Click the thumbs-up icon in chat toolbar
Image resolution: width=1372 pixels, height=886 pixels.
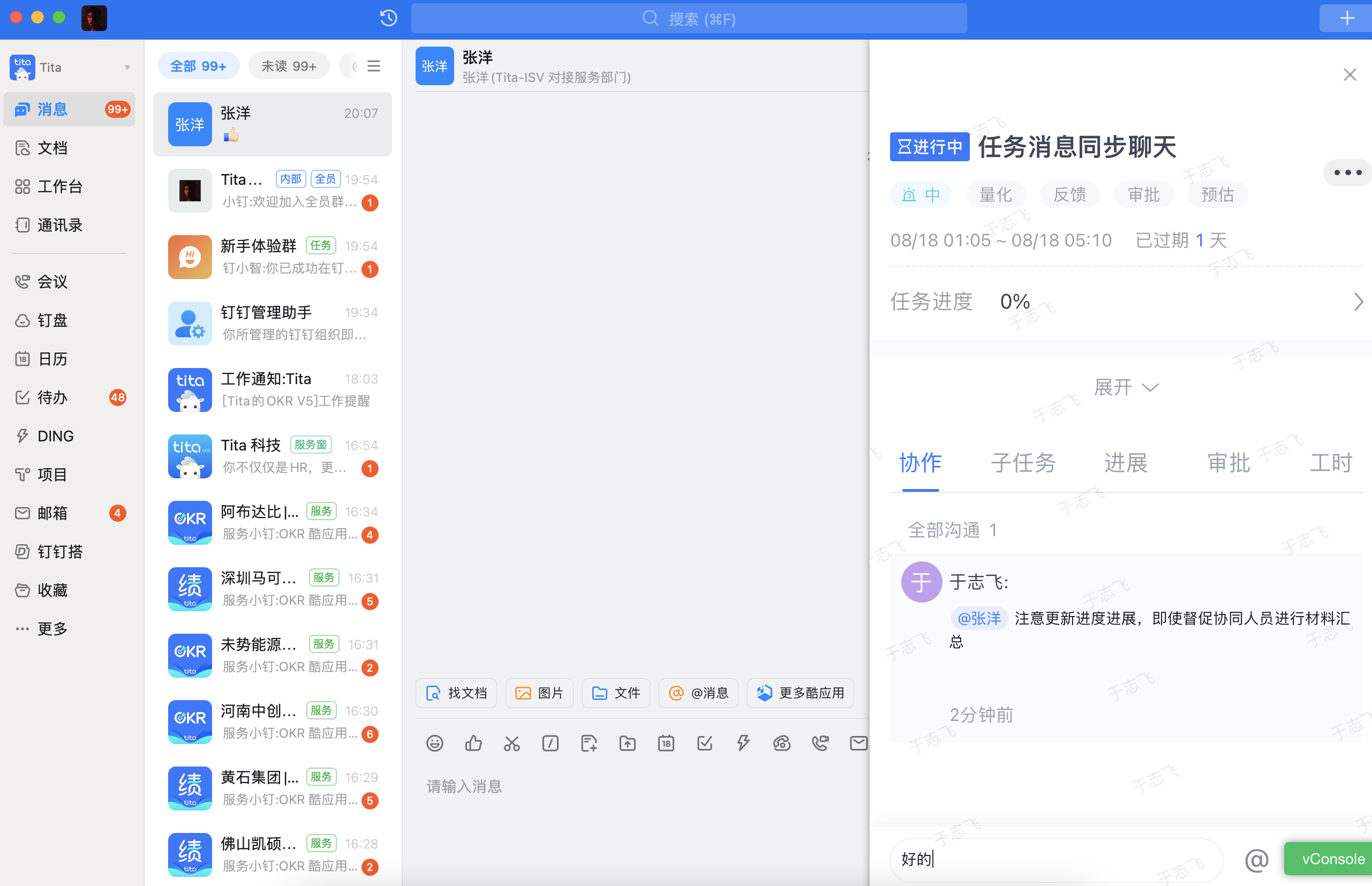pos(473,744)
